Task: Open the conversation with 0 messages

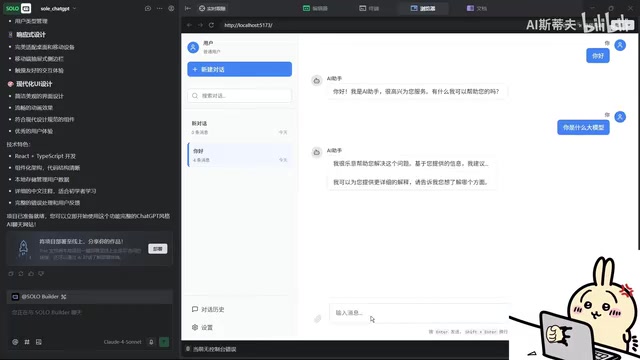Action: (240, 127)
